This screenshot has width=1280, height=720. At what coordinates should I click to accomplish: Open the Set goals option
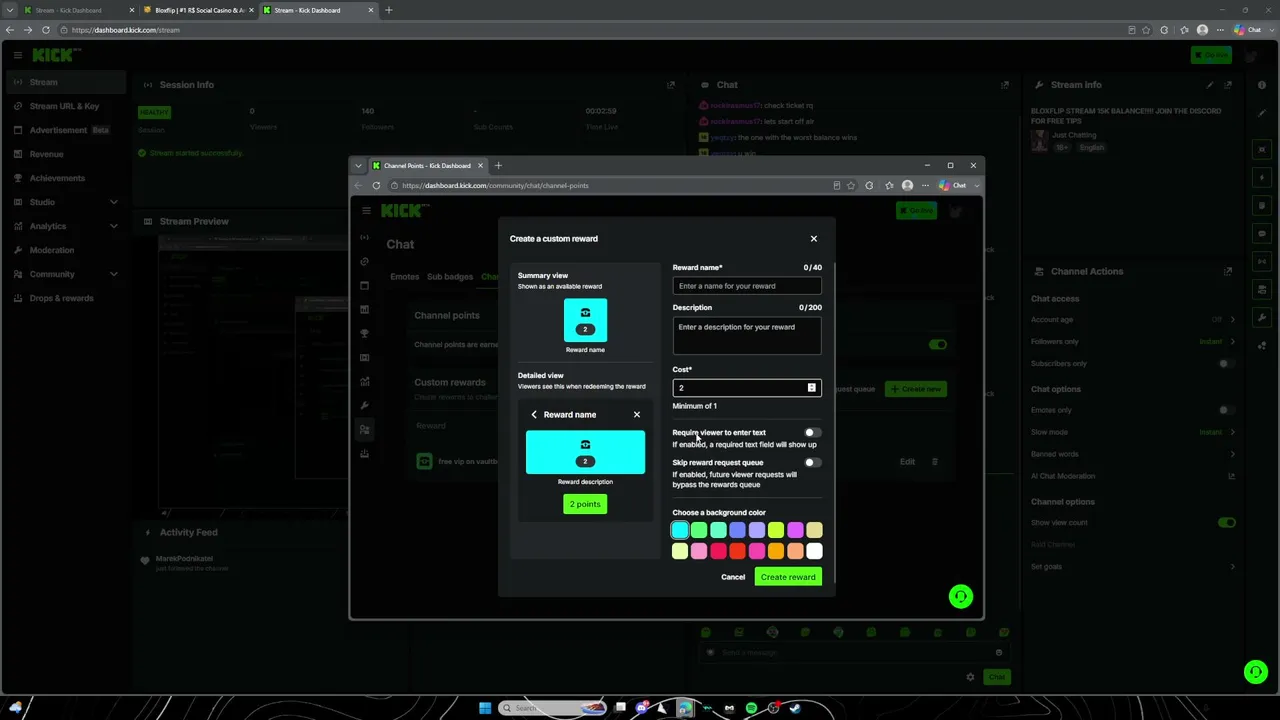click(1133, 567)
